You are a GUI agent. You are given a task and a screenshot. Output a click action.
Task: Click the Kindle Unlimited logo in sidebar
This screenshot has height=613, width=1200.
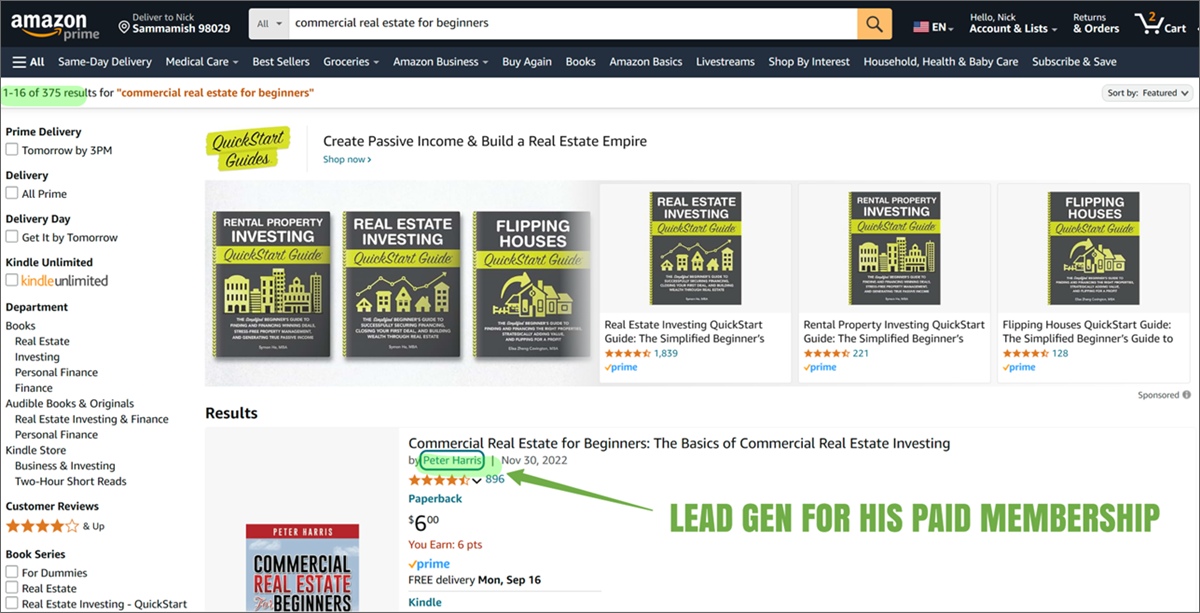(64, 281)
